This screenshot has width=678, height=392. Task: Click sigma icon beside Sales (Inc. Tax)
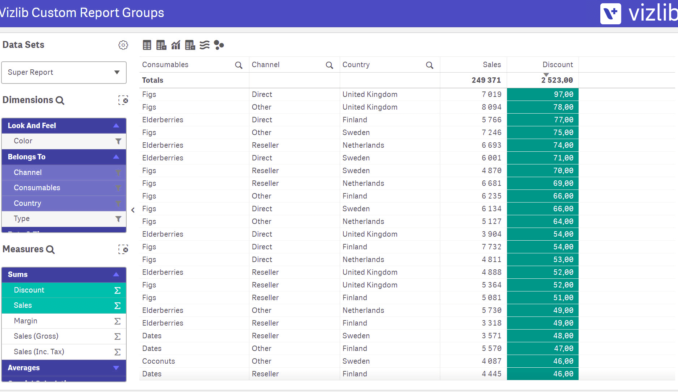117,352
